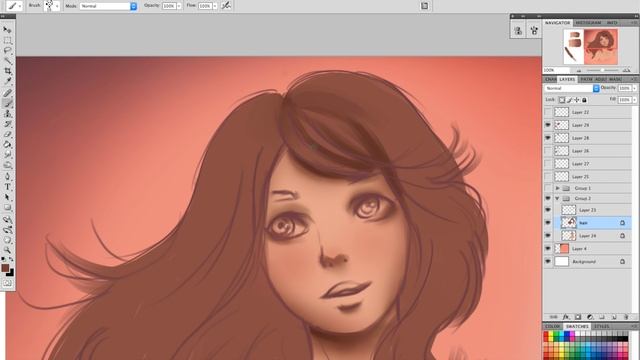The height and width of the screenshot is (360, 640).
Task: Hide Layer 4
Action: pyautogui.click(x=548, y=248)
